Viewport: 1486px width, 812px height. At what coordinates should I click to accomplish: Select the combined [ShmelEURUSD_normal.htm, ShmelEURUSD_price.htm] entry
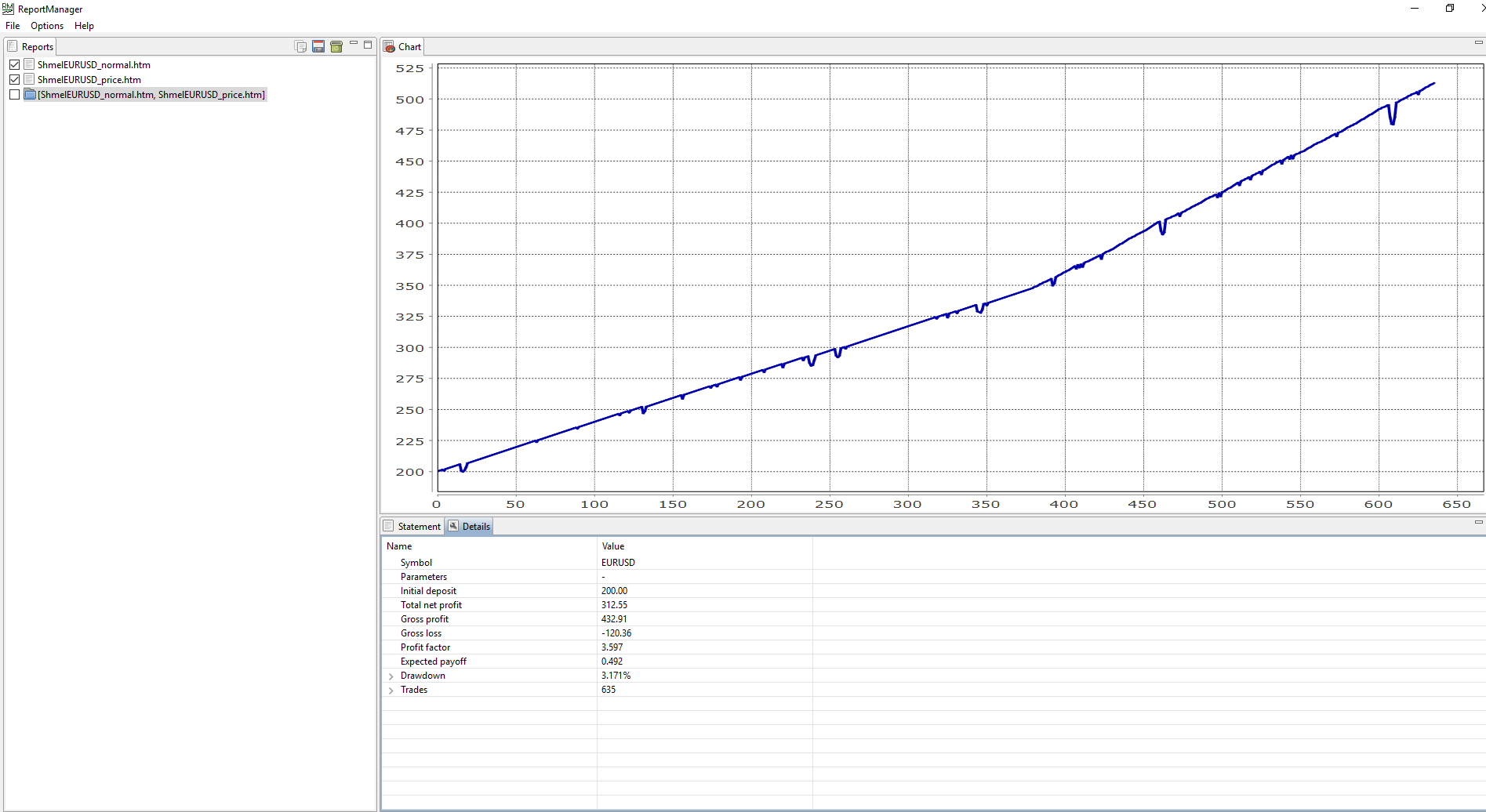point(151,94)
